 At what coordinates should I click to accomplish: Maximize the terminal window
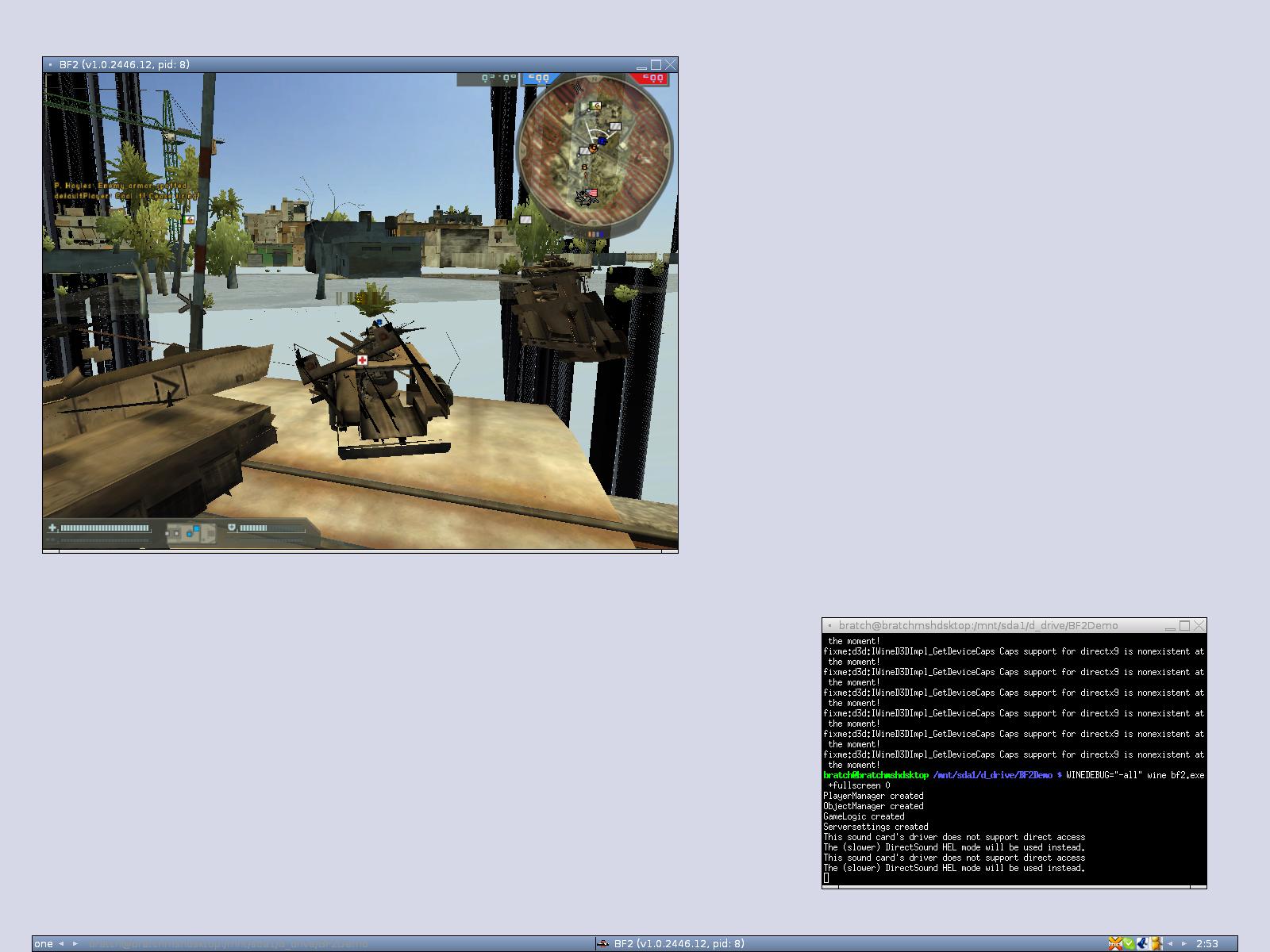1184,625
